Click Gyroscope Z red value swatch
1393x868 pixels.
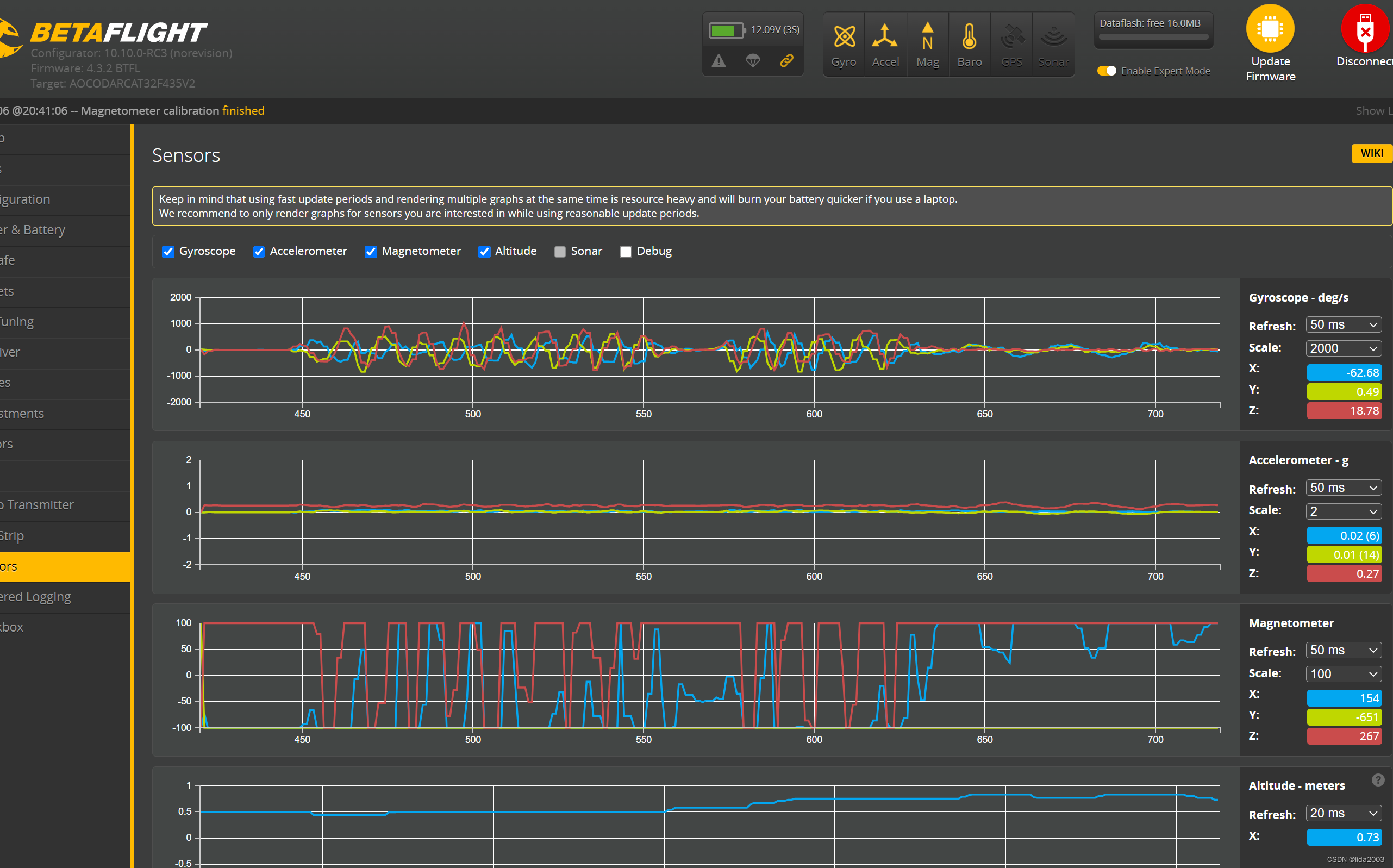pos(1344,410)
